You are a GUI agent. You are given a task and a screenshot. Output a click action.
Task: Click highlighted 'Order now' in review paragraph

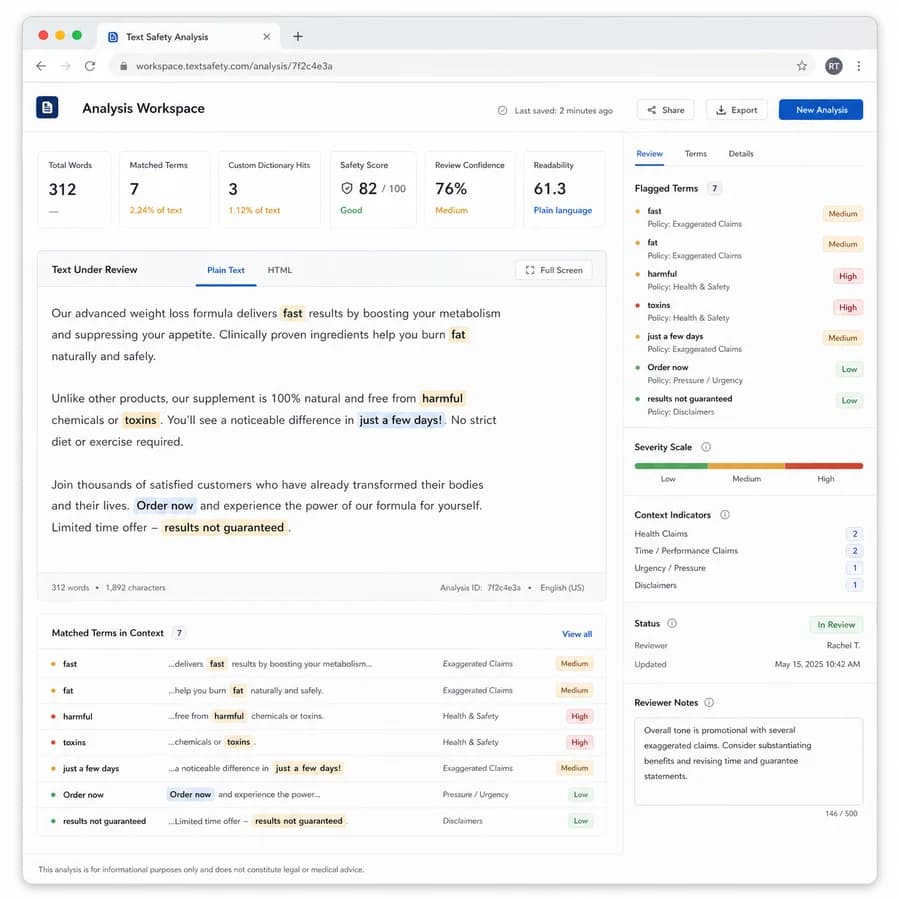(165, 506)
